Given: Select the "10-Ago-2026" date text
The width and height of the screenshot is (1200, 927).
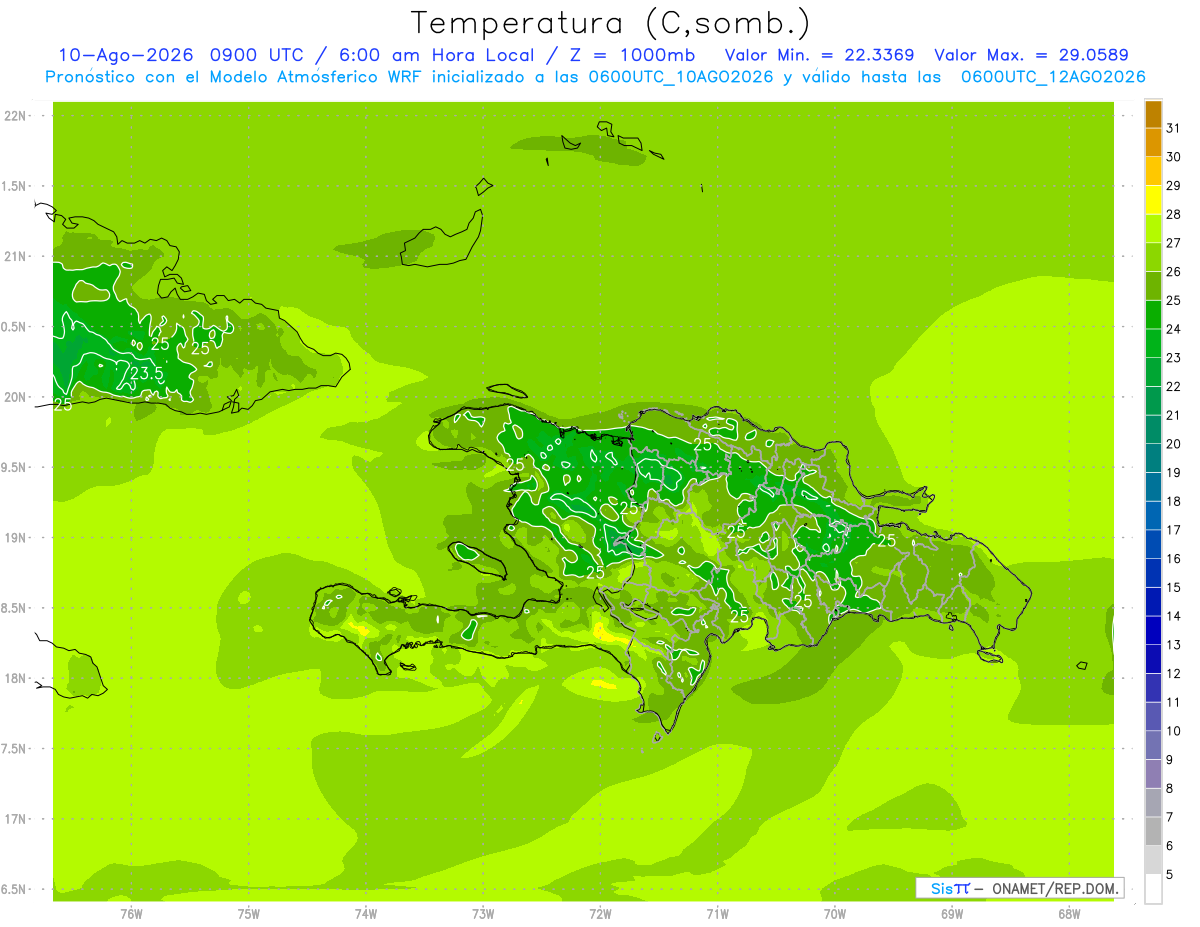Looking at the screenshot, I should coord(125,55).
